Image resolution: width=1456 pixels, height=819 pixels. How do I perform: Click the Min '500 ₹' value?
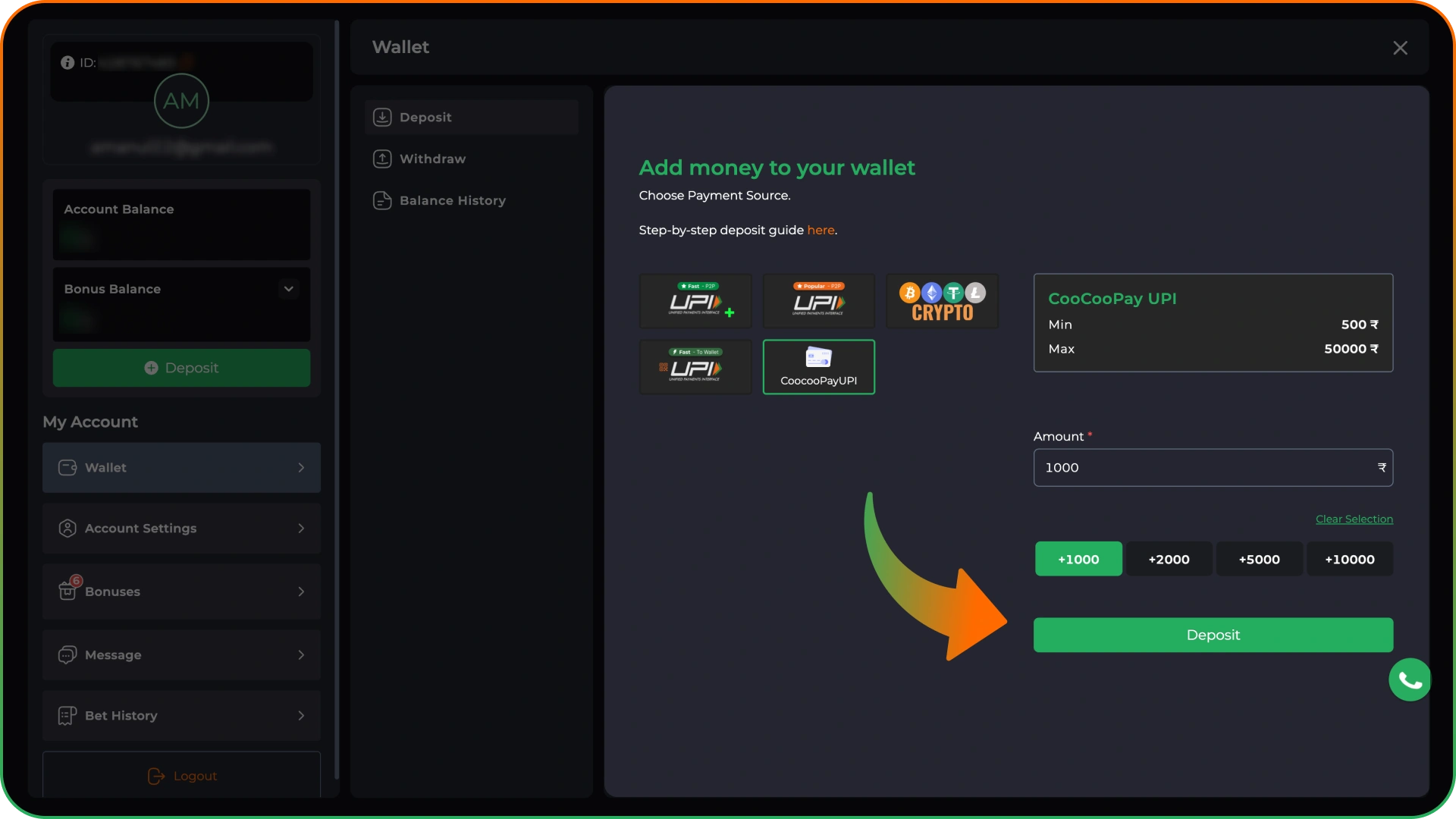1359,325
